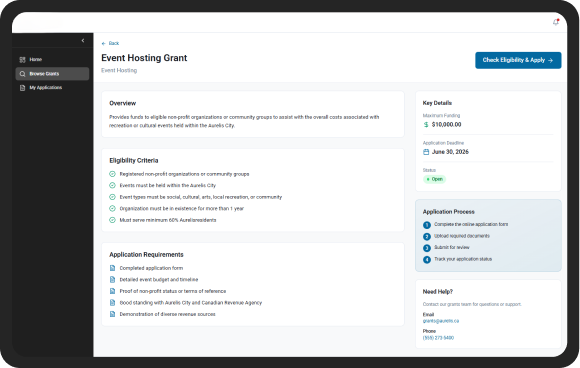Click Events must be held within Aurelis City

(x=168, y=185)
